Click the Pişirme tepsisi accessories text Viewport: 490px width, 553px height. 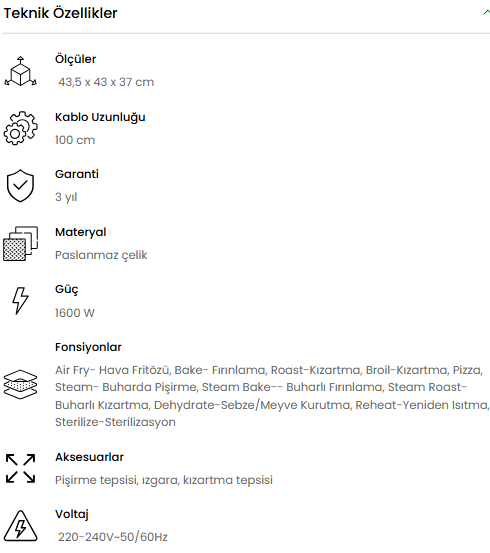164,480
